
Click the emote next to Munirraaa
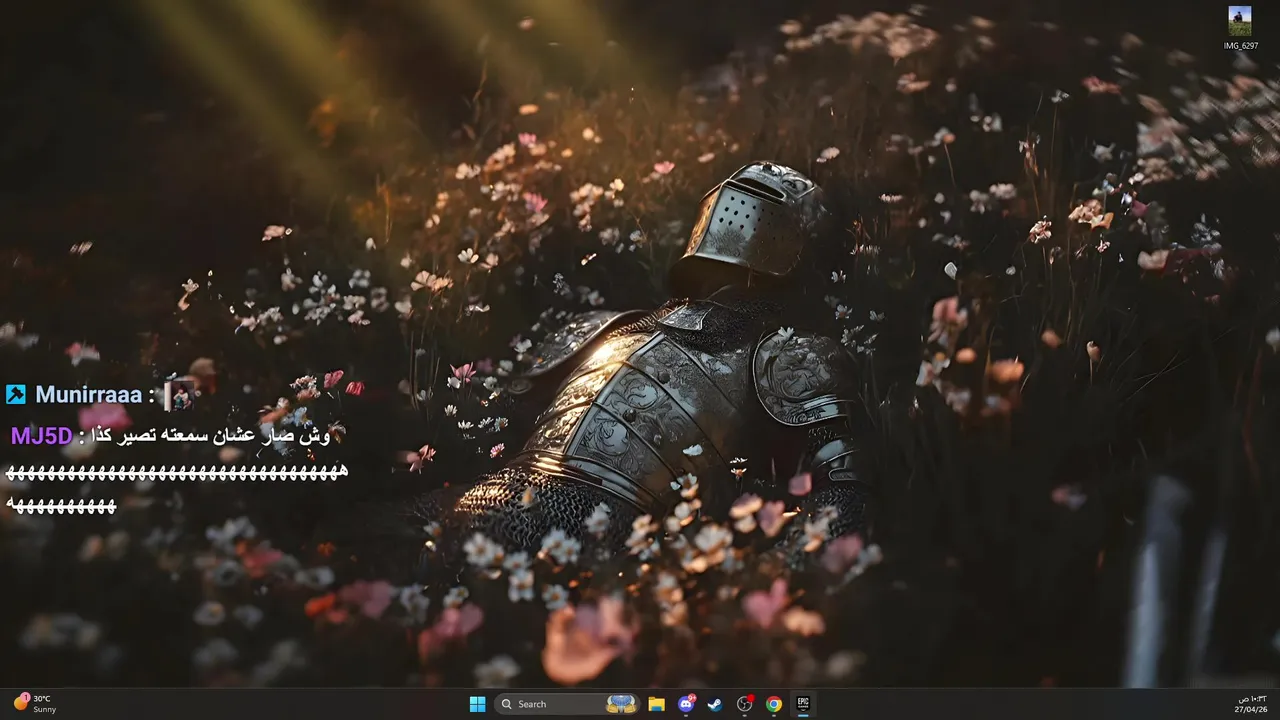[179, 395]
